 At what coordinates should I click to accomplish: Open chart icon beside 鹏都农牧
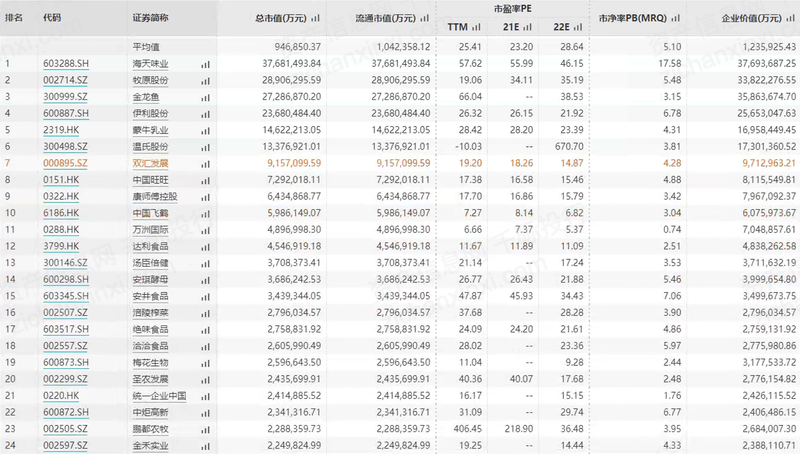point(205,430)
